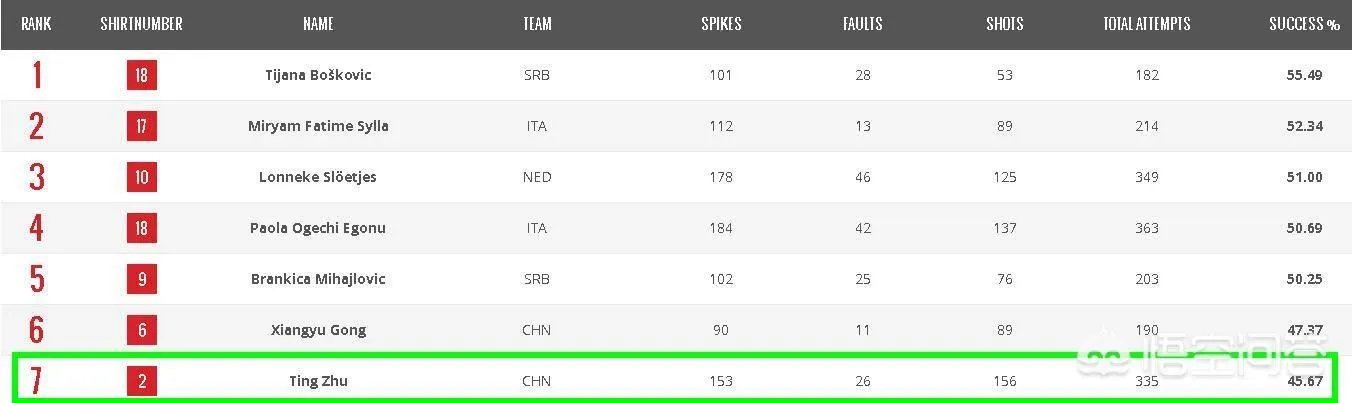Click the large rank number 1
Viewport: 1352px width, 403px height.
coord(37,75)
